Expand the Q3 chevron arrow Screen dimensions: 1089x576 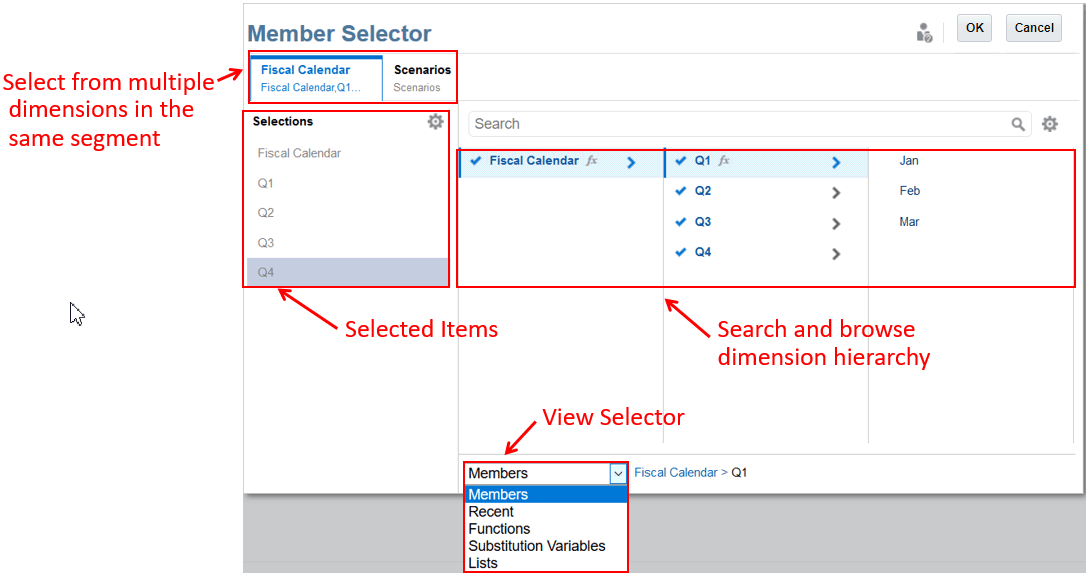point(836,224)
